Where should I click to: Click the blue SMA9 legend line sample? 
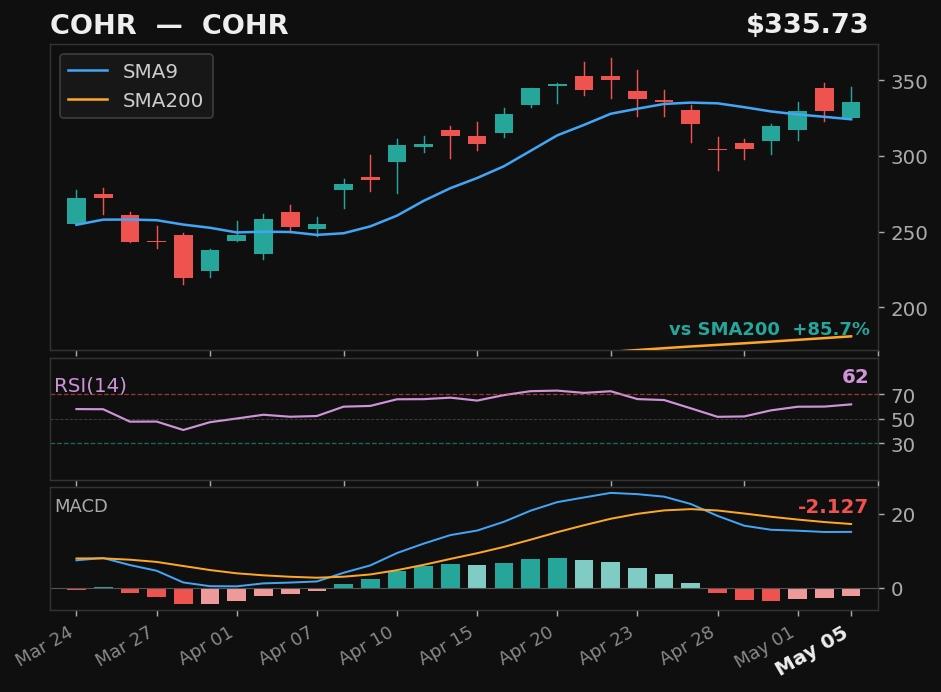pos(88,71)
